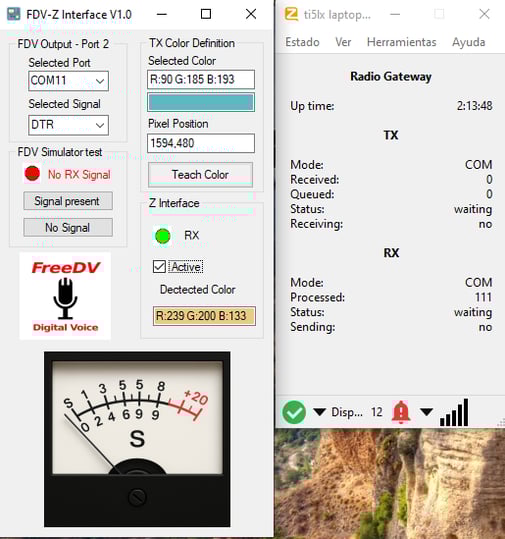Viewport: 505px width, 539px height.
Task: Click the Teach Color button
Action: [x=200, y=175]
